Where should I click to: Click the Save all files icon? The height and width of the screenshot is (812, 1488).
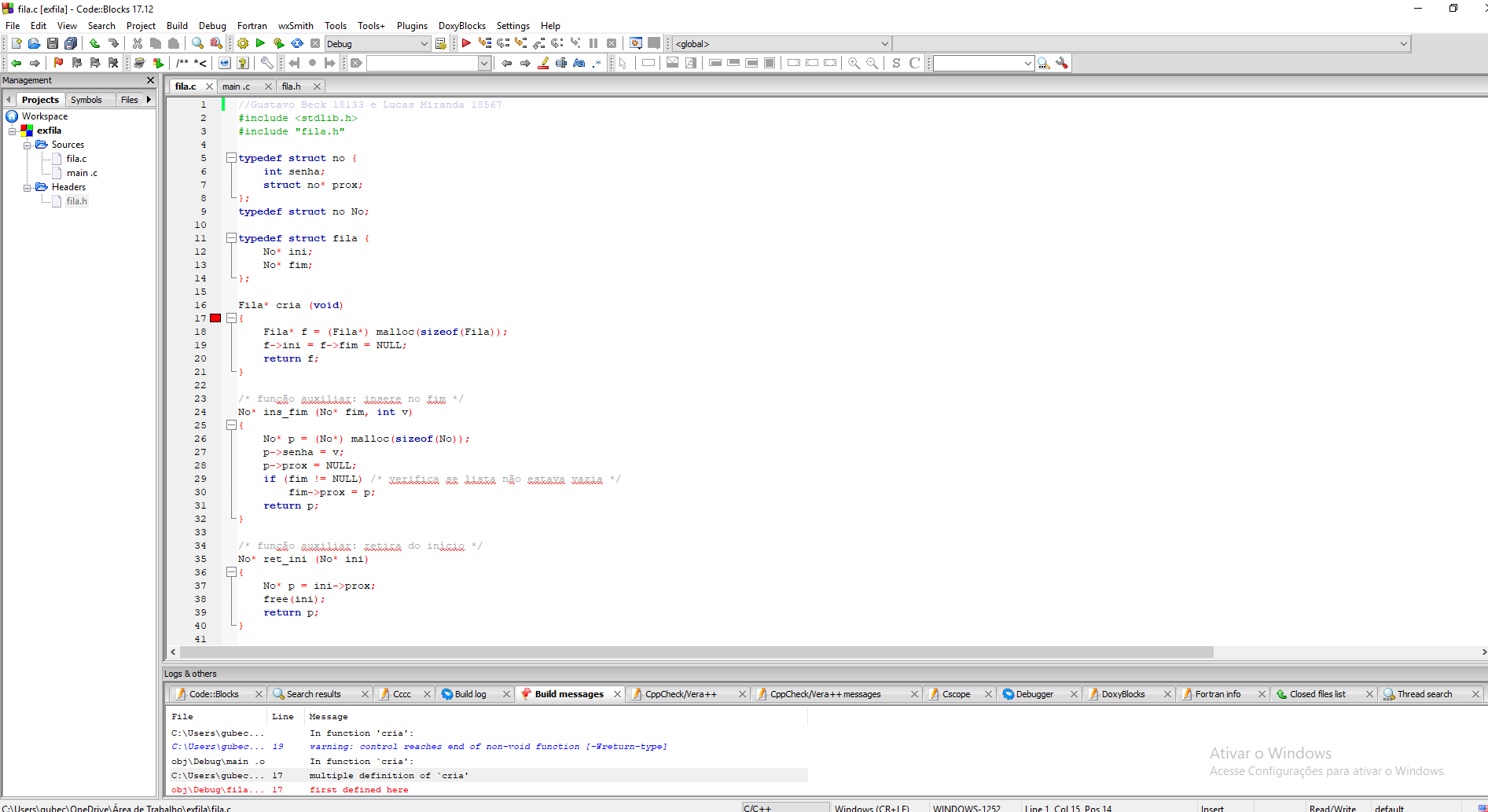(x=71, y=43)
